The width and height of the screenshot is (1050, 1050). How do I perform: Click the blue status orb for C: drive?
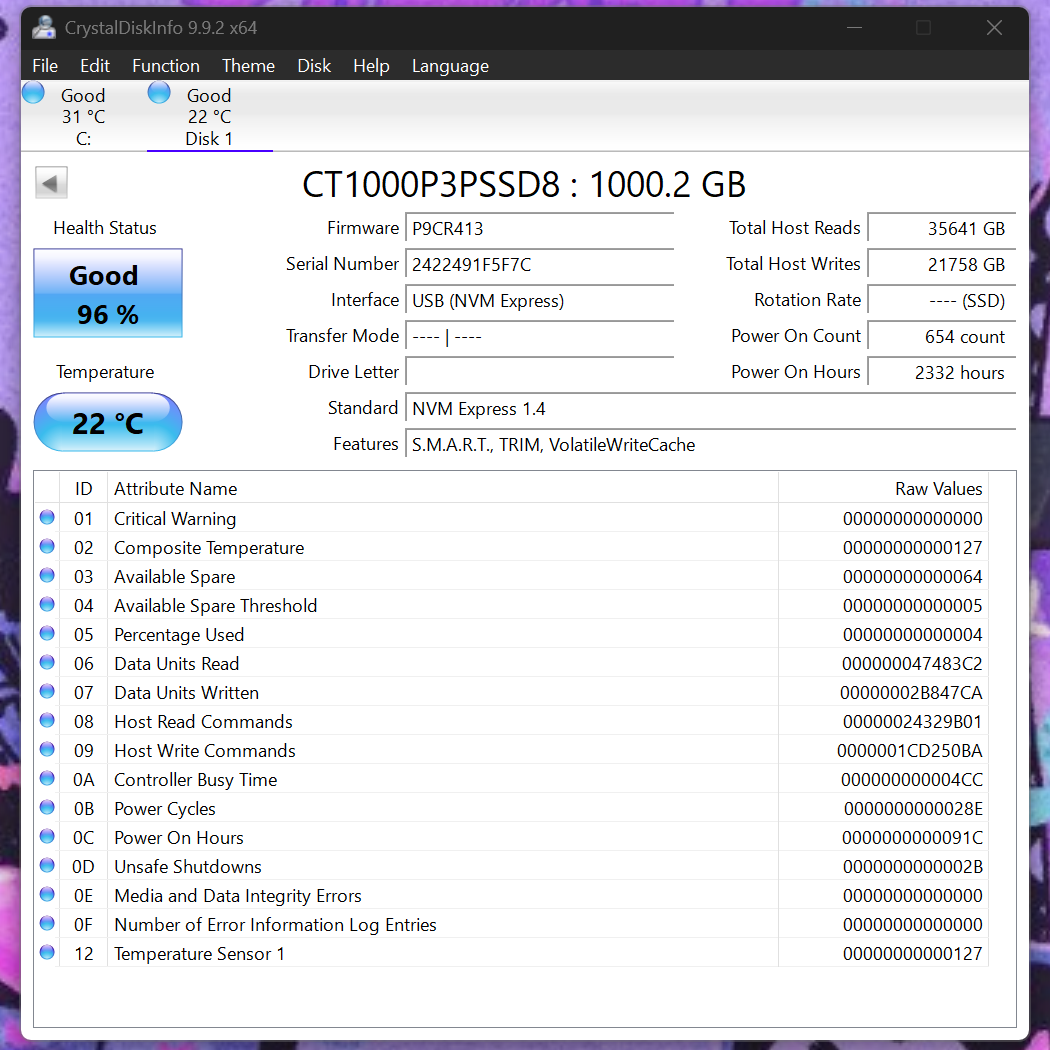33,92
